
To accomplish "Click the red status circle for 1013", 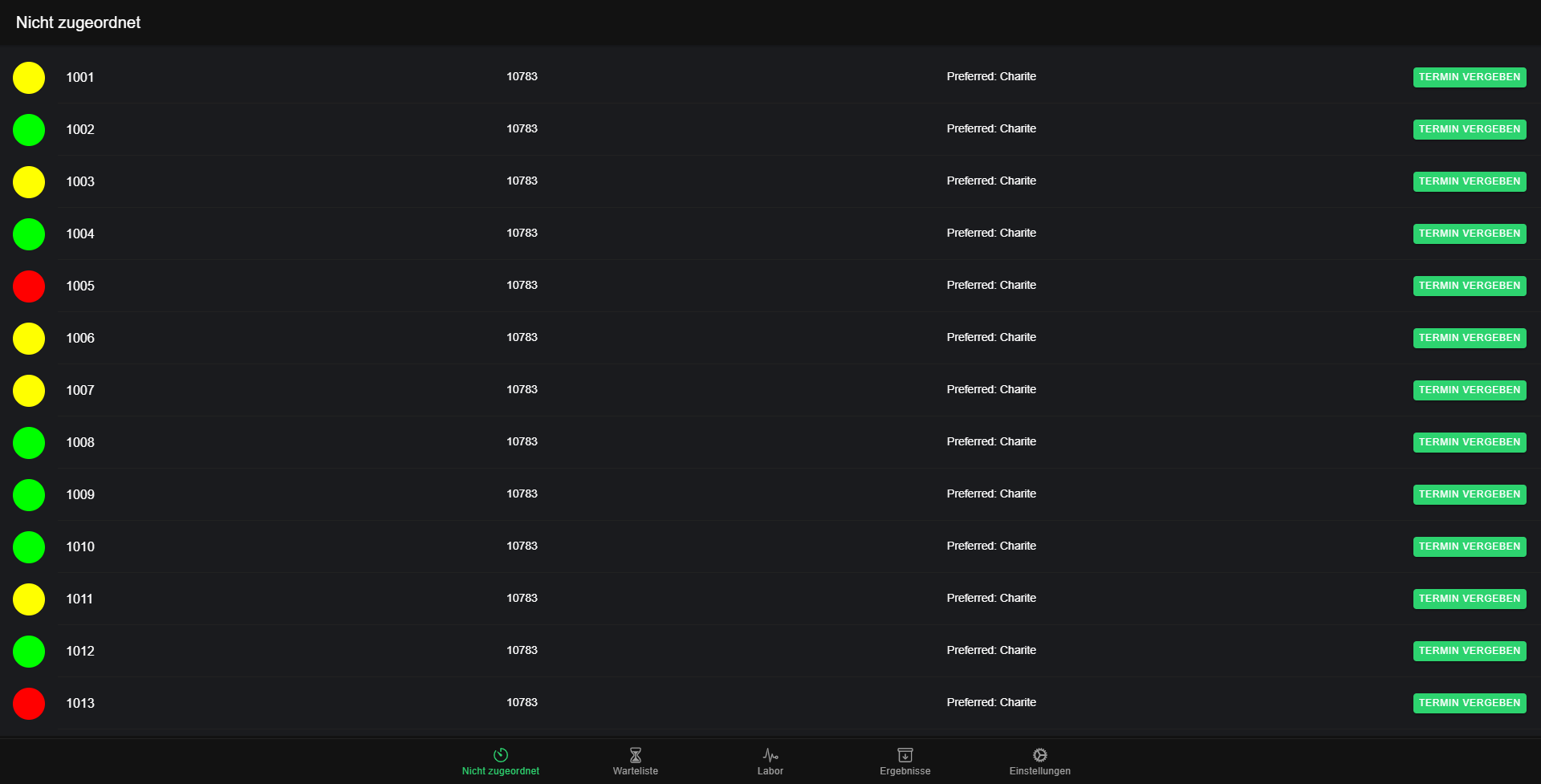I will [29, 704].
